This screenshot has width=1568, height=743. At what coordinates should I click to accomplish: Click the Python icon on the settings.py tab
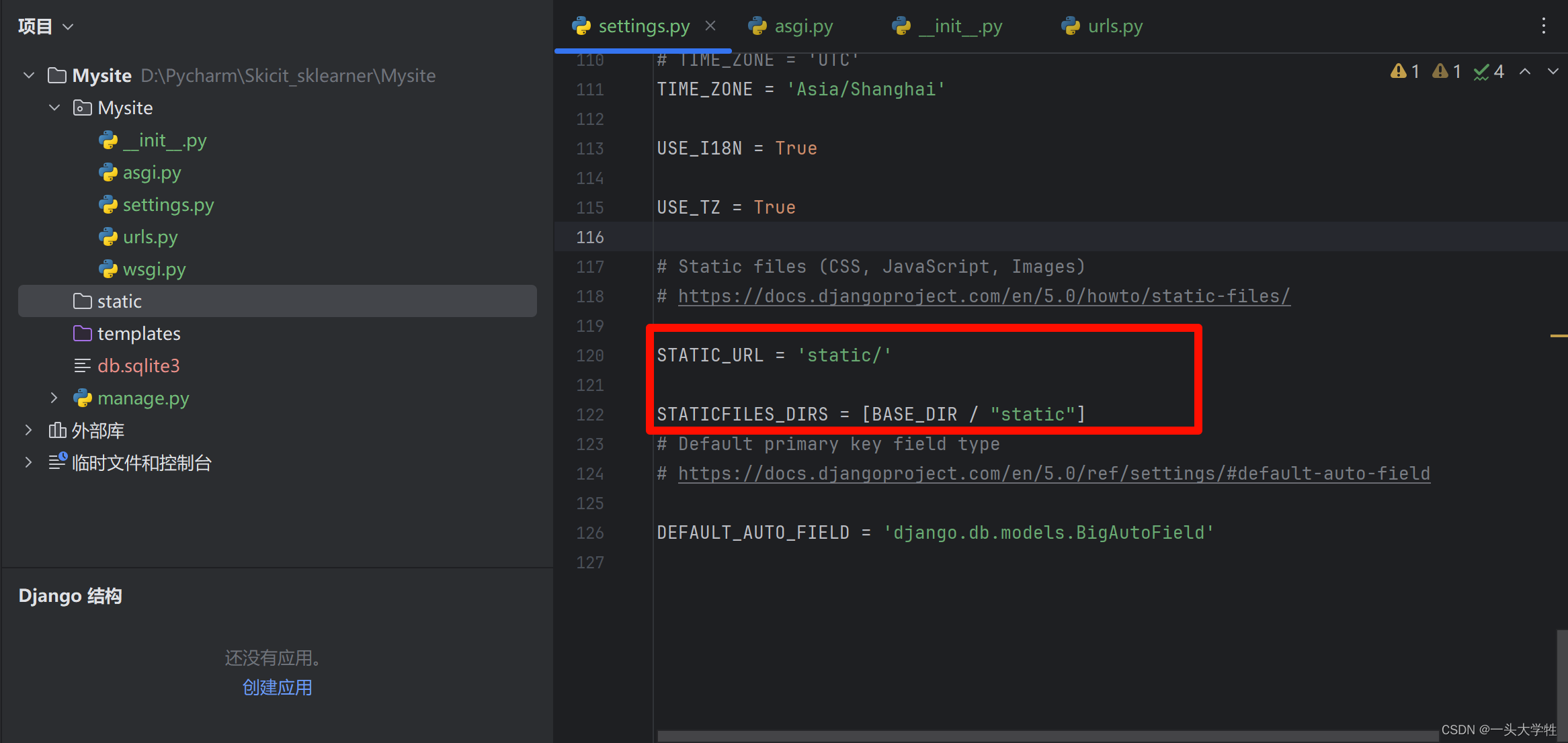[580, 26]
